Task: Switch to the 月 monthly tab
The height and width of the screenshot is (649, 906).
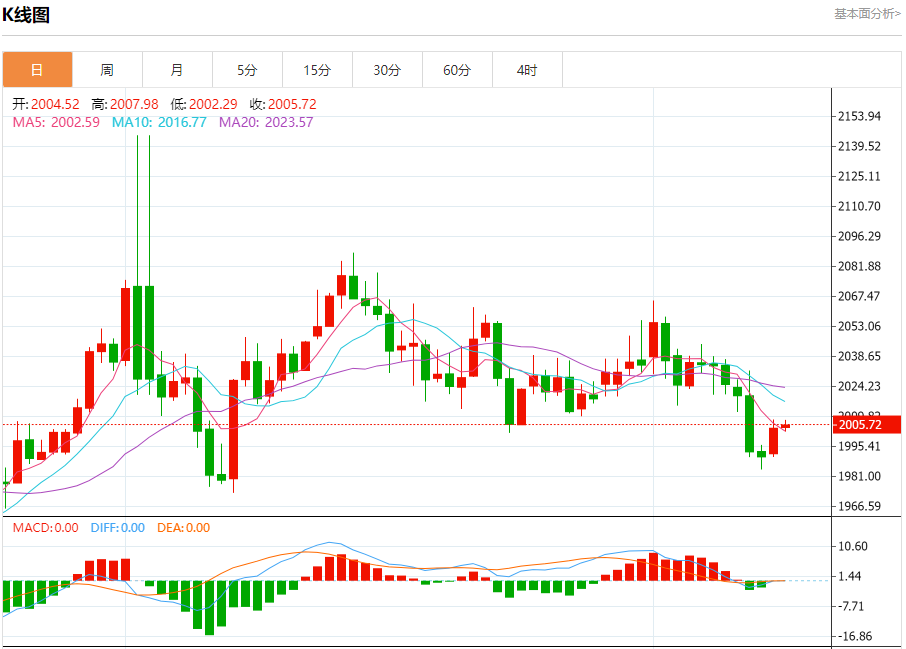Action: pyautogui.click(x=177, y=70)
